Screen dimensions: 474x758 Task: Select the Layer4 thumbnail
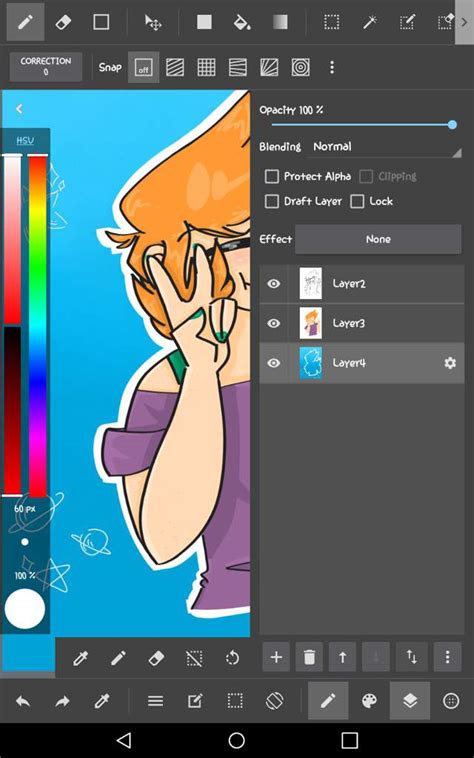coord(311,363)
